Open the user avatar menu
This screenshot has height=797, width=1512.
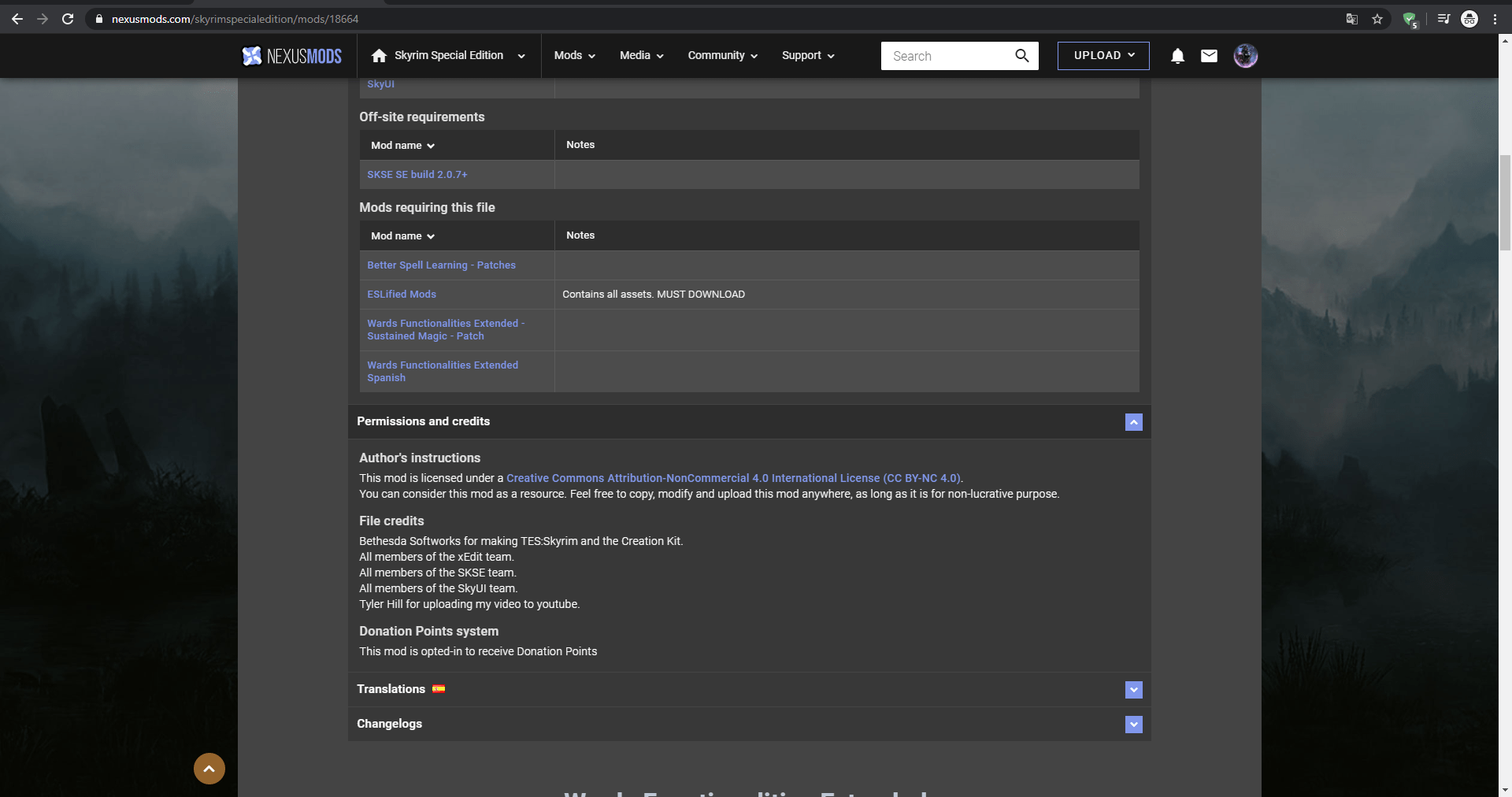tap(1245, 56)
